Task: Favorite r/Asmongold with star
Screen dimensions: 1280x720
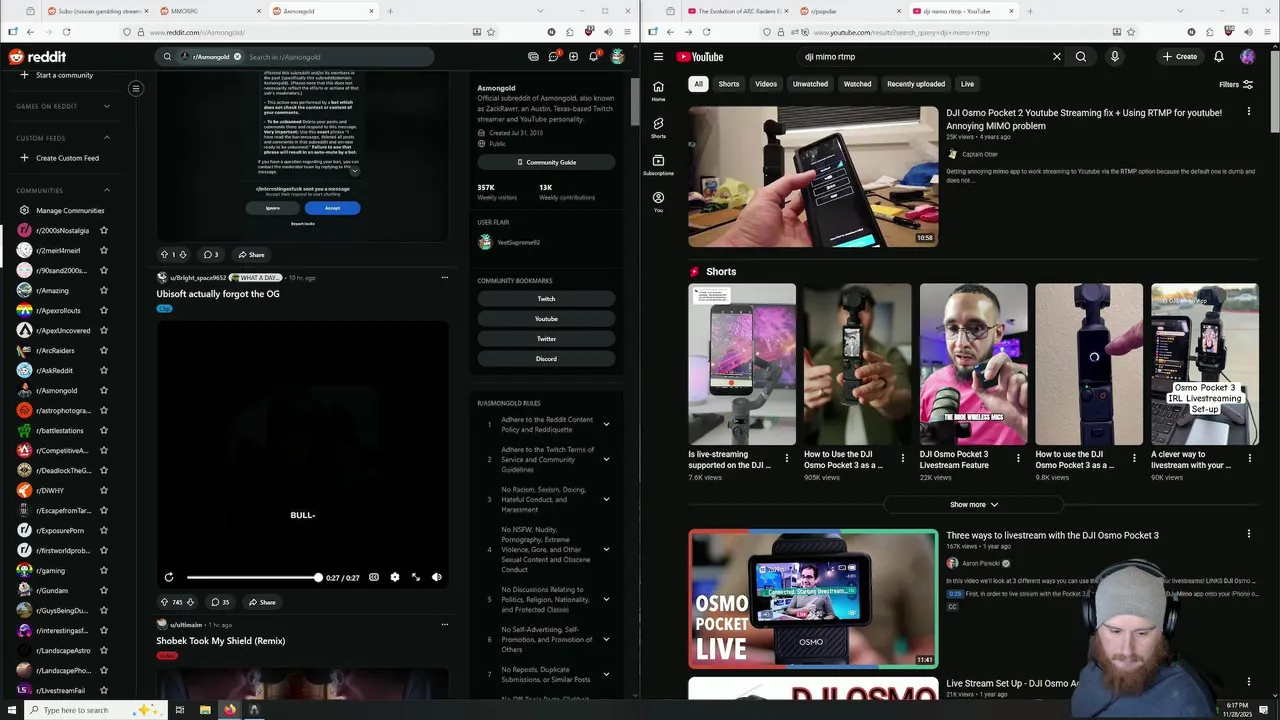Action: point(104,390)
